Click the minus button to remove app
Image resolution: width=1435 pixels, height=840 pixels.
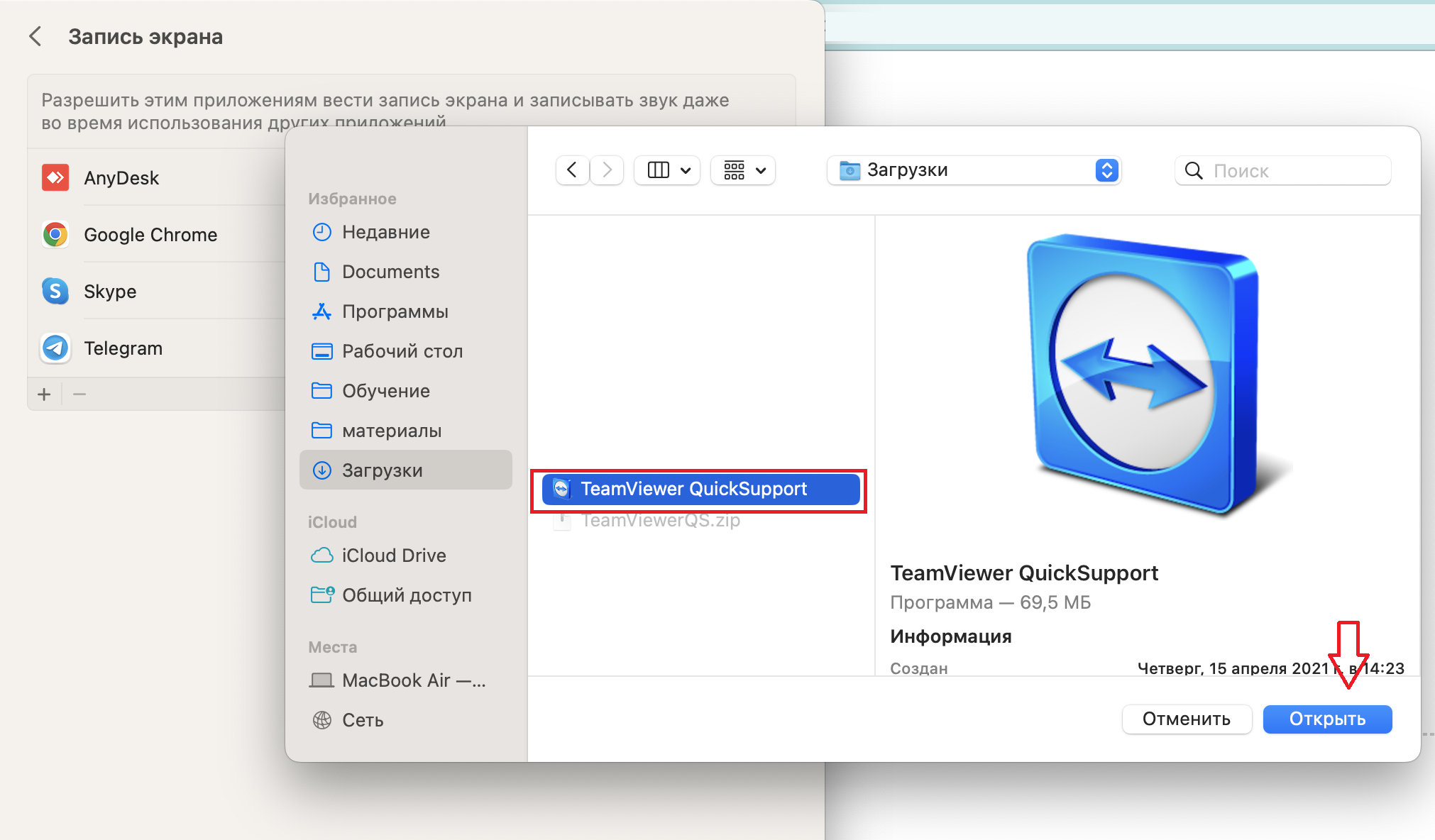(79, 394)
